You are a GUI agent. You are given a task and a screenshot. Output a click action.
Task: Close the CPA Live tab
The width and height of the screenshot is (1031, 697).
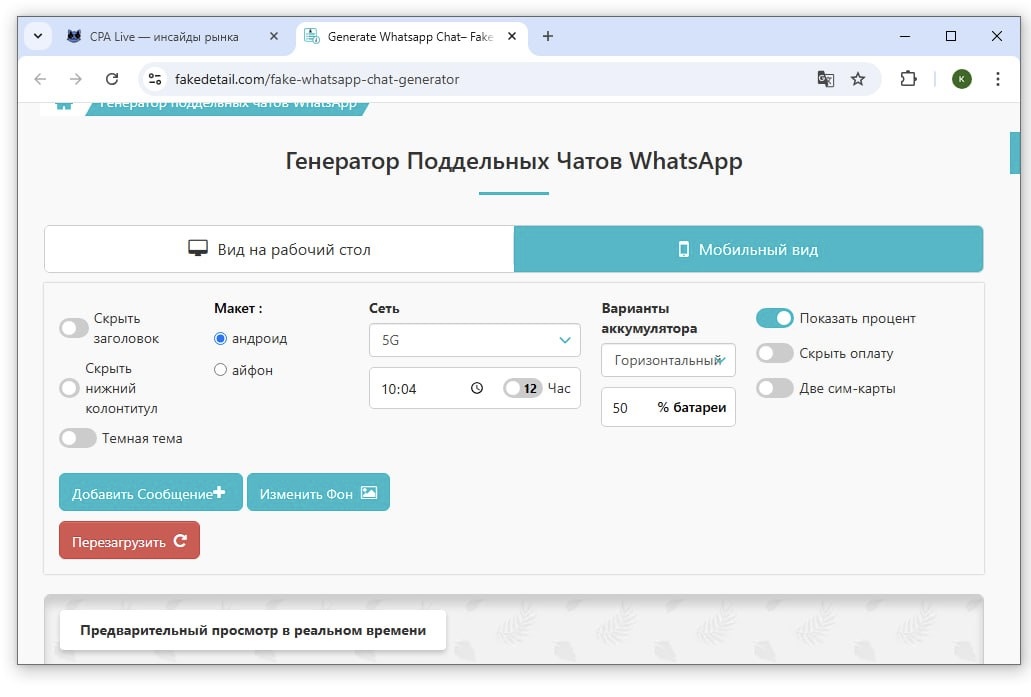point(274,36)
